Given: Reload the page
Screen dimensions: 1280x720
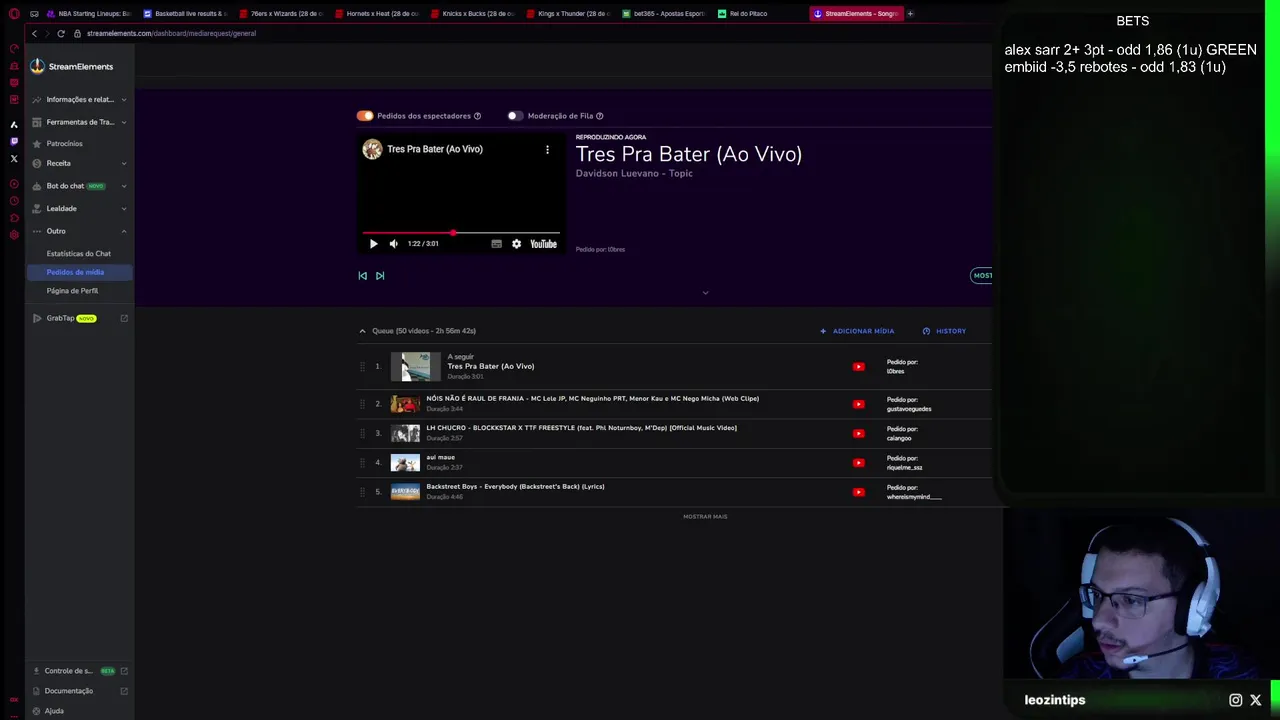Looking at the screenshot, I should [61, 34].
